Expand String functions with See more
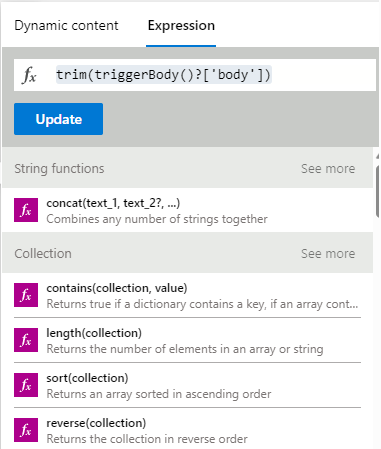This screenshot has width=381, height=449. [x=328, y=169]
